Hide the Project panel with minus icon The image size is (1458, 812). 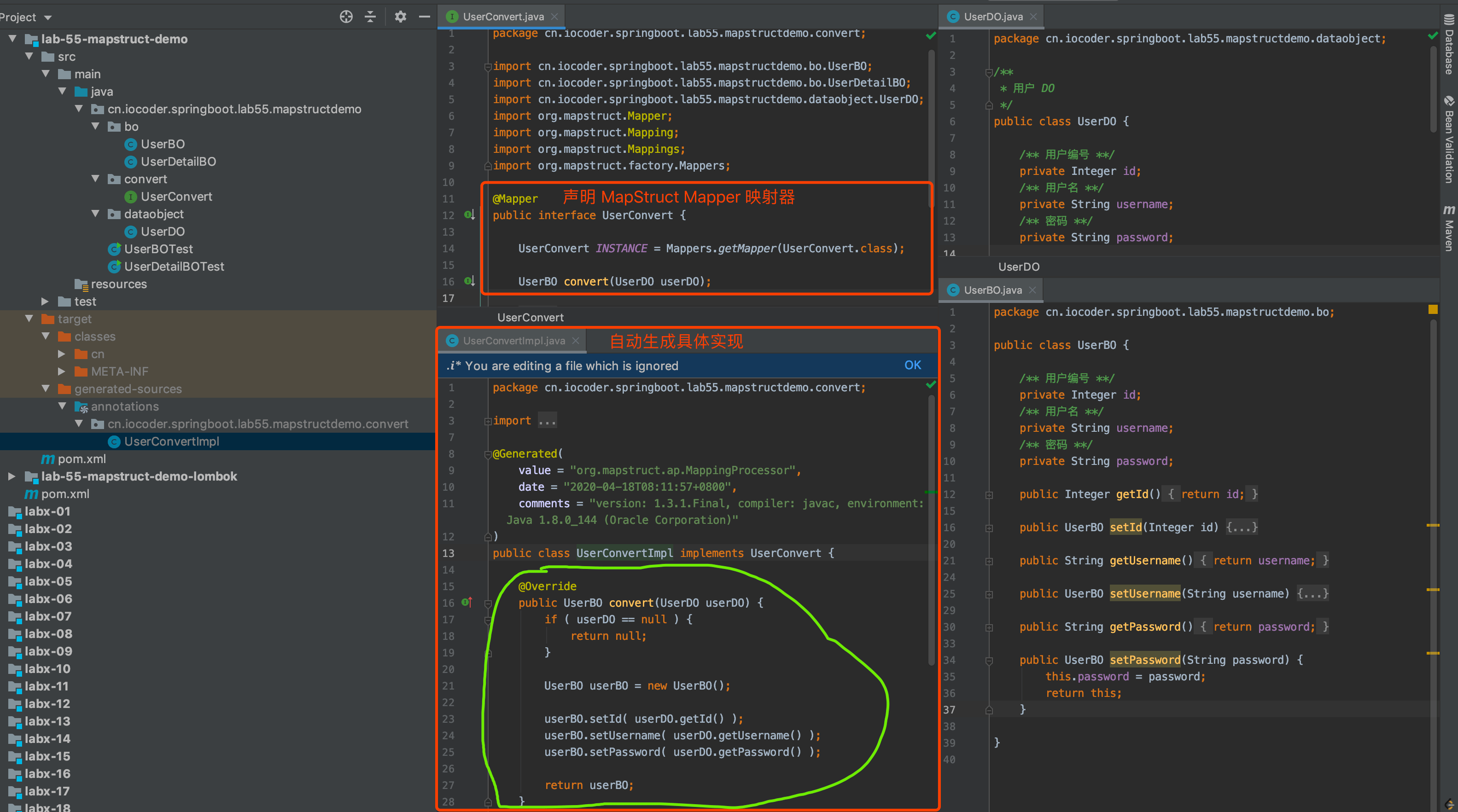tap(425, 17)
